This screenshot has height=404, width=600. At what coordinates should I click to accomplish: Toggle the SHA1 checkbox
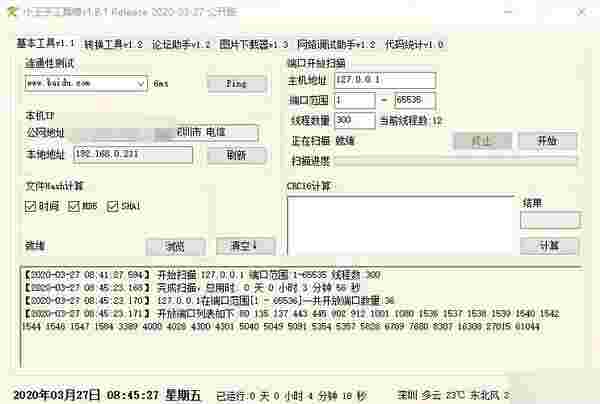pyautogui.click(x=124, y=206)
